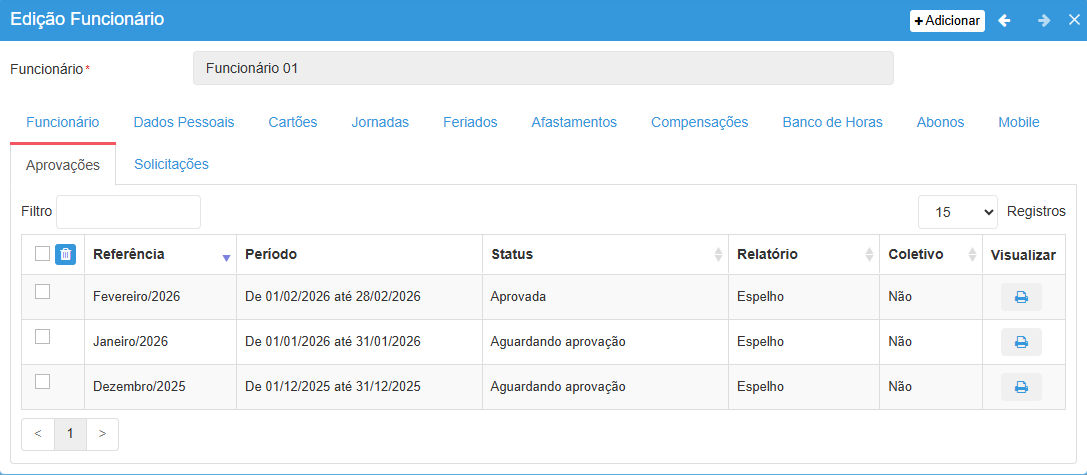Click the Adicionar button
Viewport: 1087px width, 475px height.
click(x=946, y=20)
